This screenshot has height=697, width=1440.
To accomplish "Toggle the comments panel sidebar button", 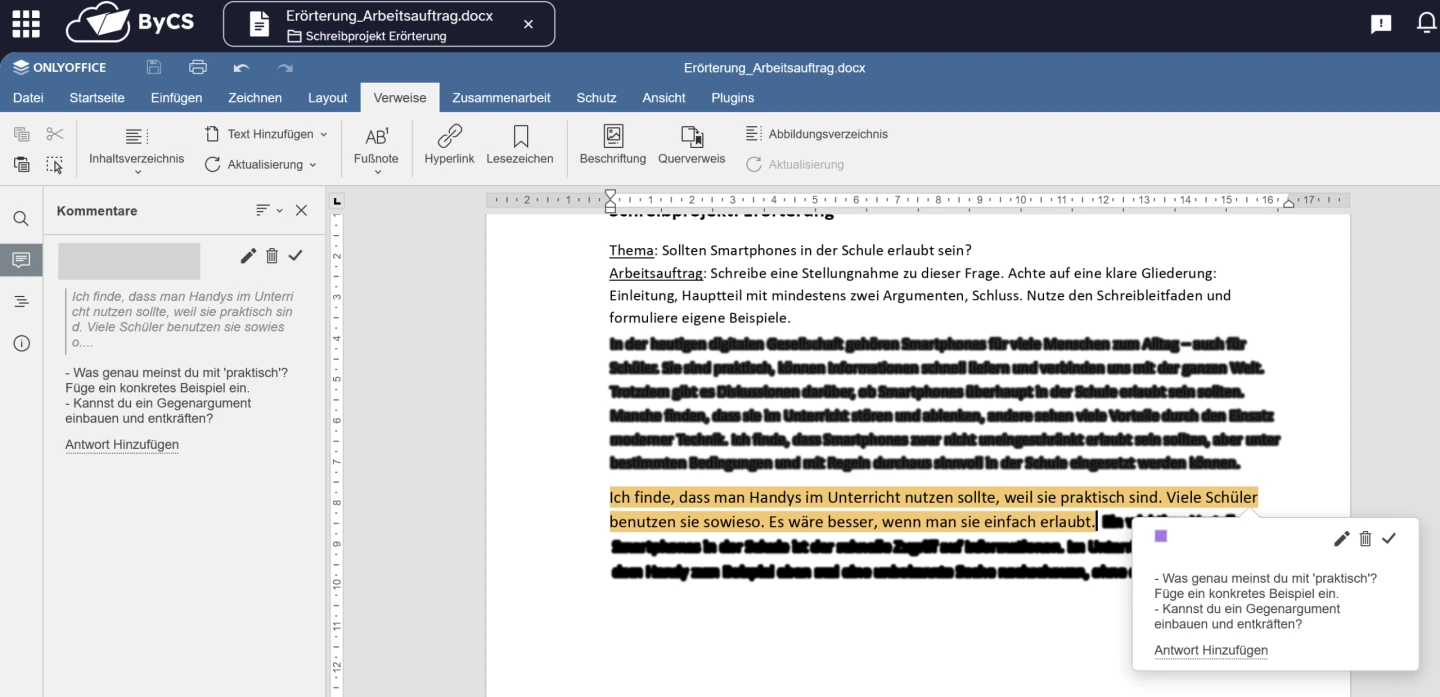I will coord(21,260).
